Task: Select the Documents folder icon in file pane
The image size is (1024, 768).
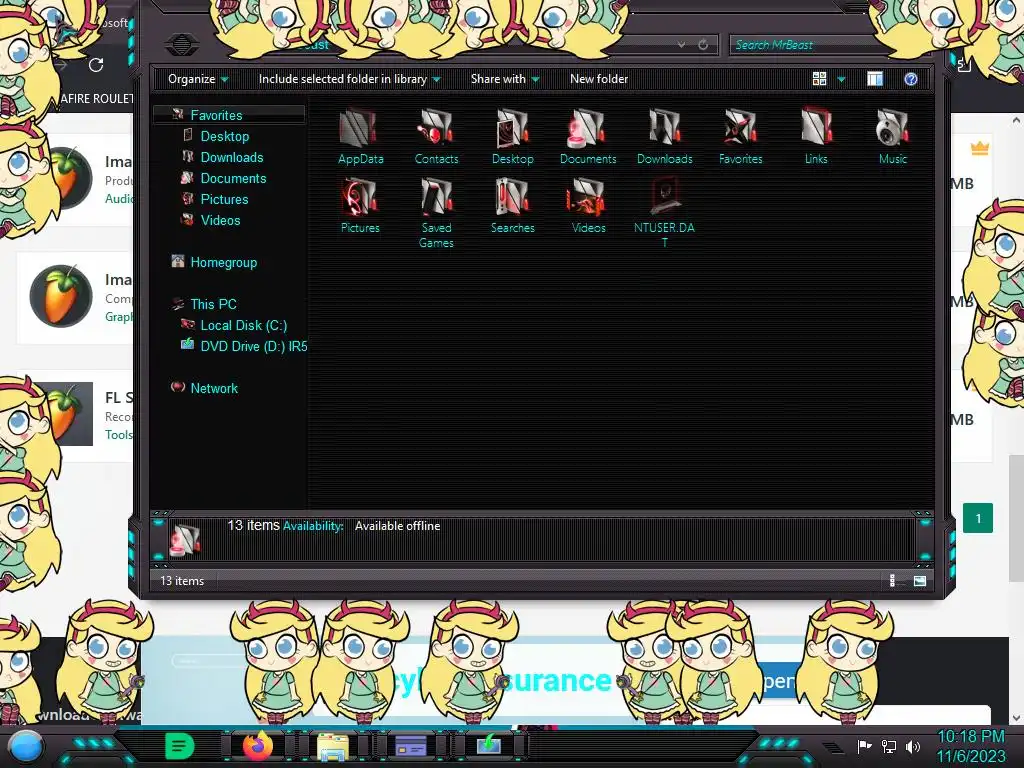Action: [x=588, y=128]
